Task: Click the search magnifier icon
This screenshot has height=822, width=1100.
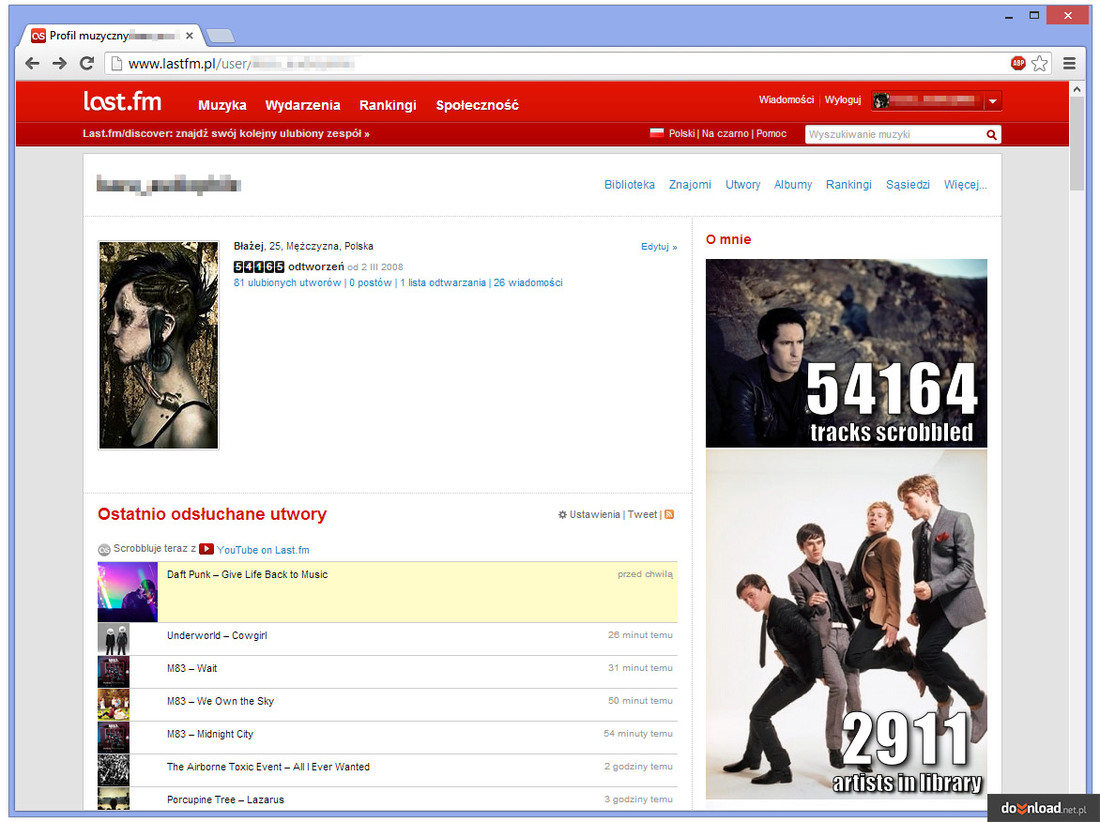Action: click(x=991, y=135)
